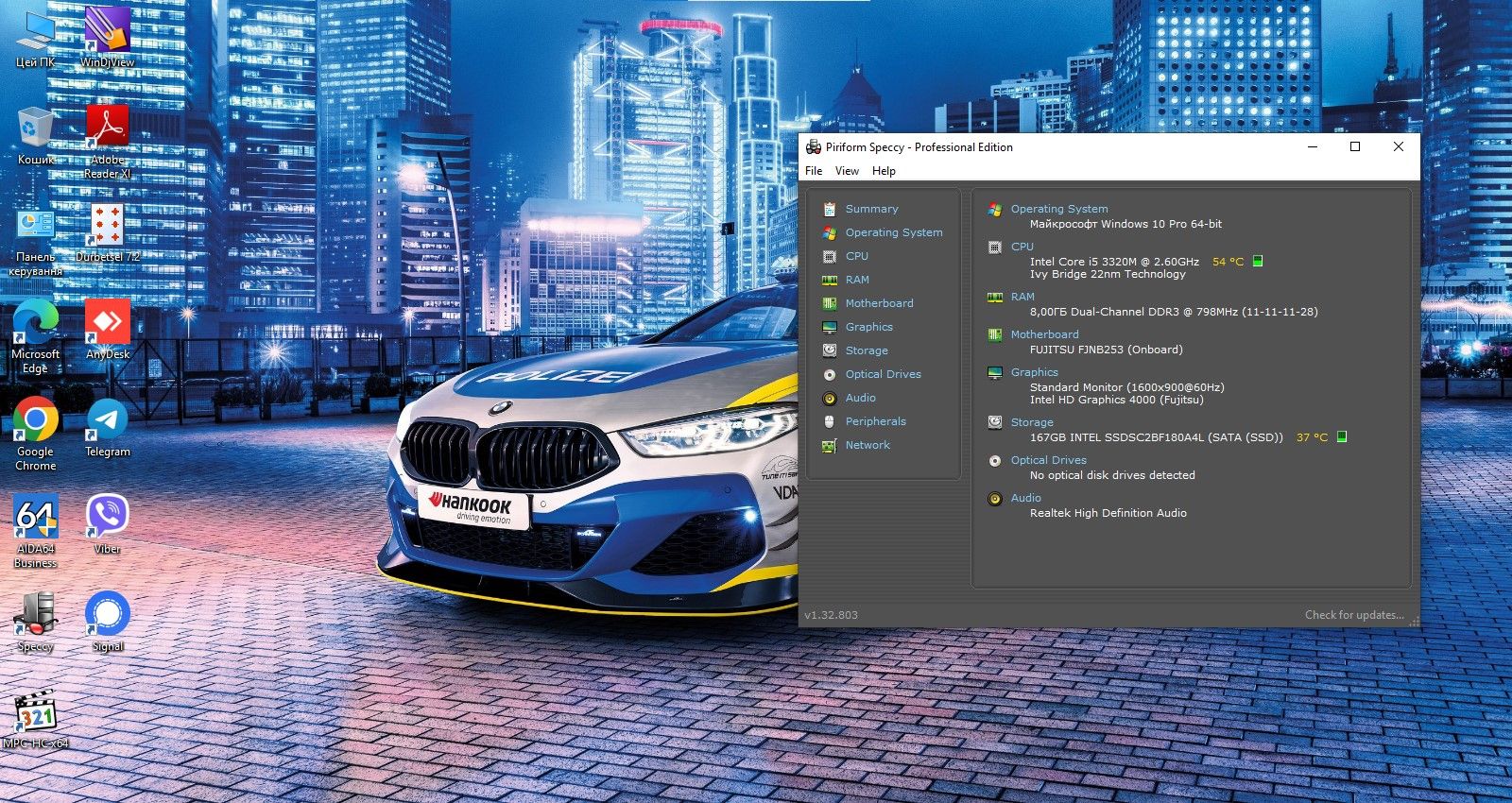Image resolution: width=1512 pixels, height=803 pixels.
Task: Click the Summary clipboard icon in sidebar
Action: click(829, 209)
